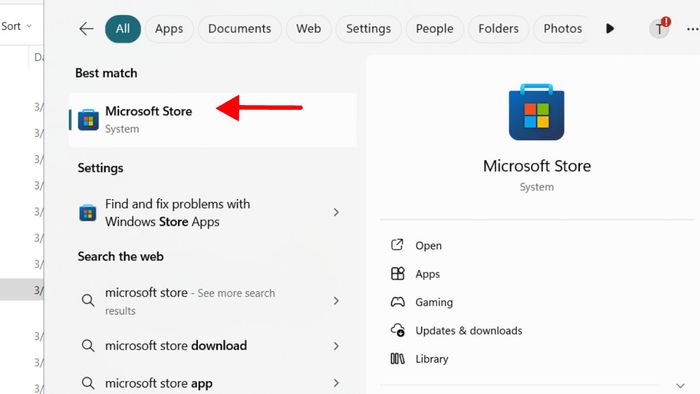Screen dimensions: 700x394
Task: Expand Find and fix problems chevron
Action: 336,212
